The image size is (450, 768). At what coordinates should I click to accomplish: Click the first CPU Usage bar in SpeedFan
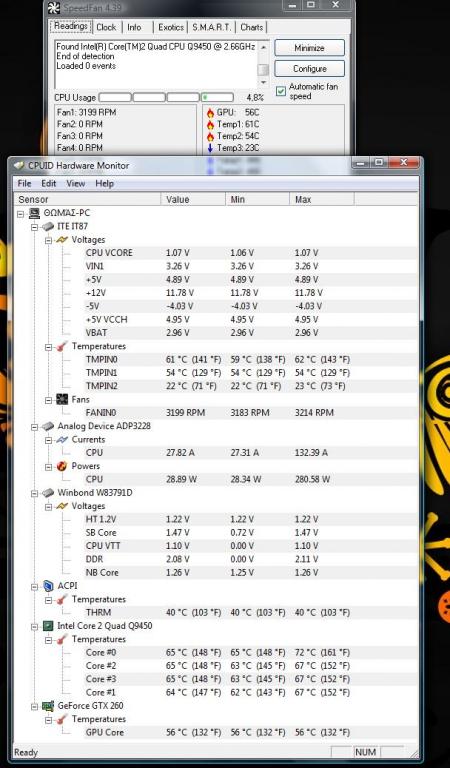point(115,97)
